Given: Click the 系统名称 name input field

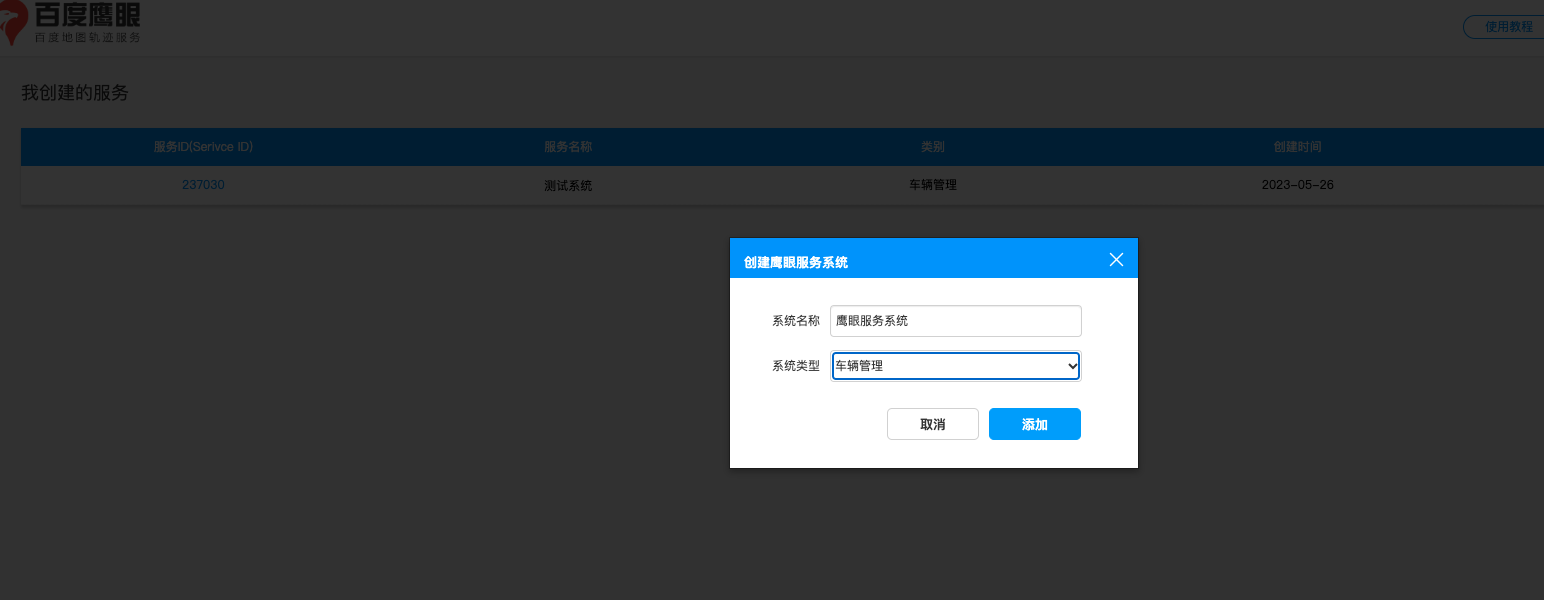Looking at the screenshot, I should pyautogui.click(x=955, y=320).
